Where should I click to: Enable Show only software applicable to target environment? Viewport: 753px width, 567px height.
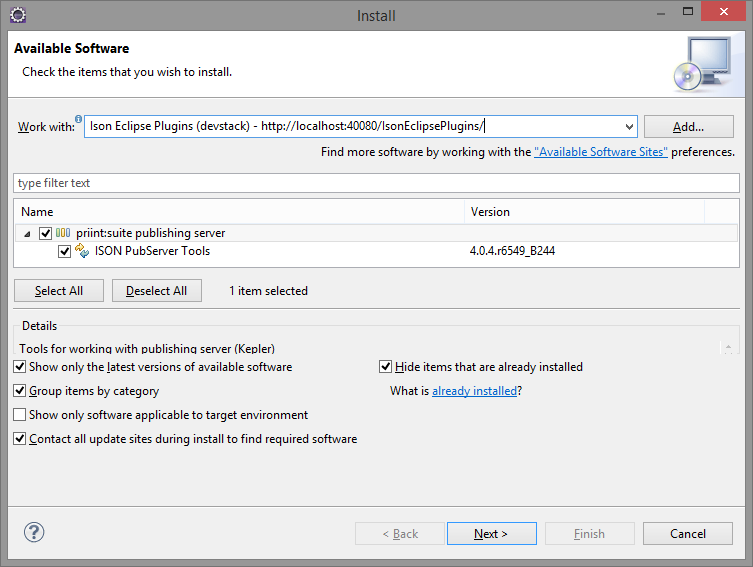(x=20, y=415)
